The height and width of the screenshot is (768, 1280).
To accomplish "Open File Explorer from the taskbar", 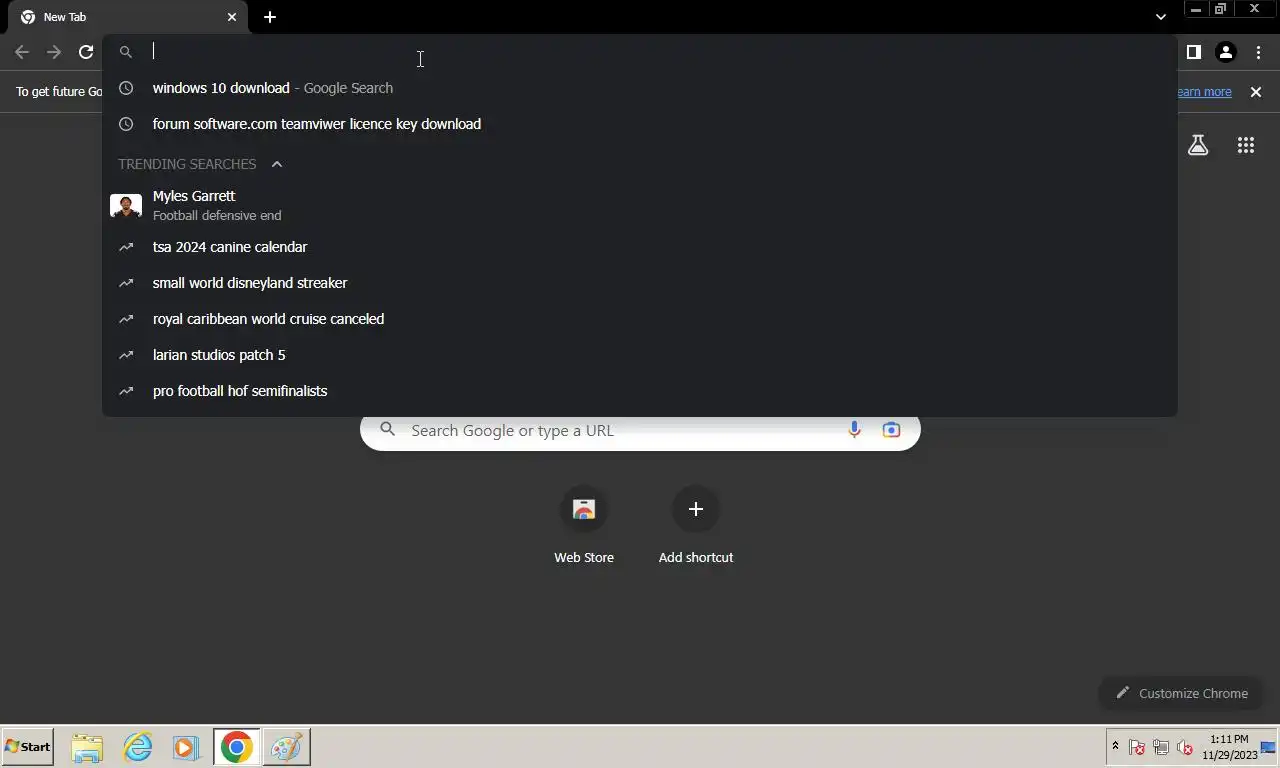I will tap(87, 747).
